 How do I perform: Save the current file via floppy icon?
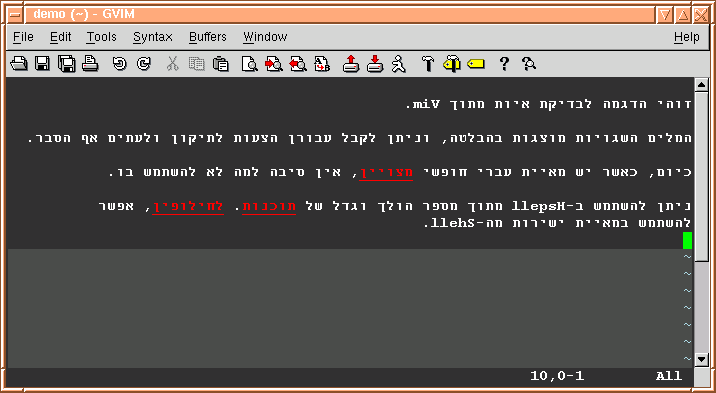click(x=42, y=64)
